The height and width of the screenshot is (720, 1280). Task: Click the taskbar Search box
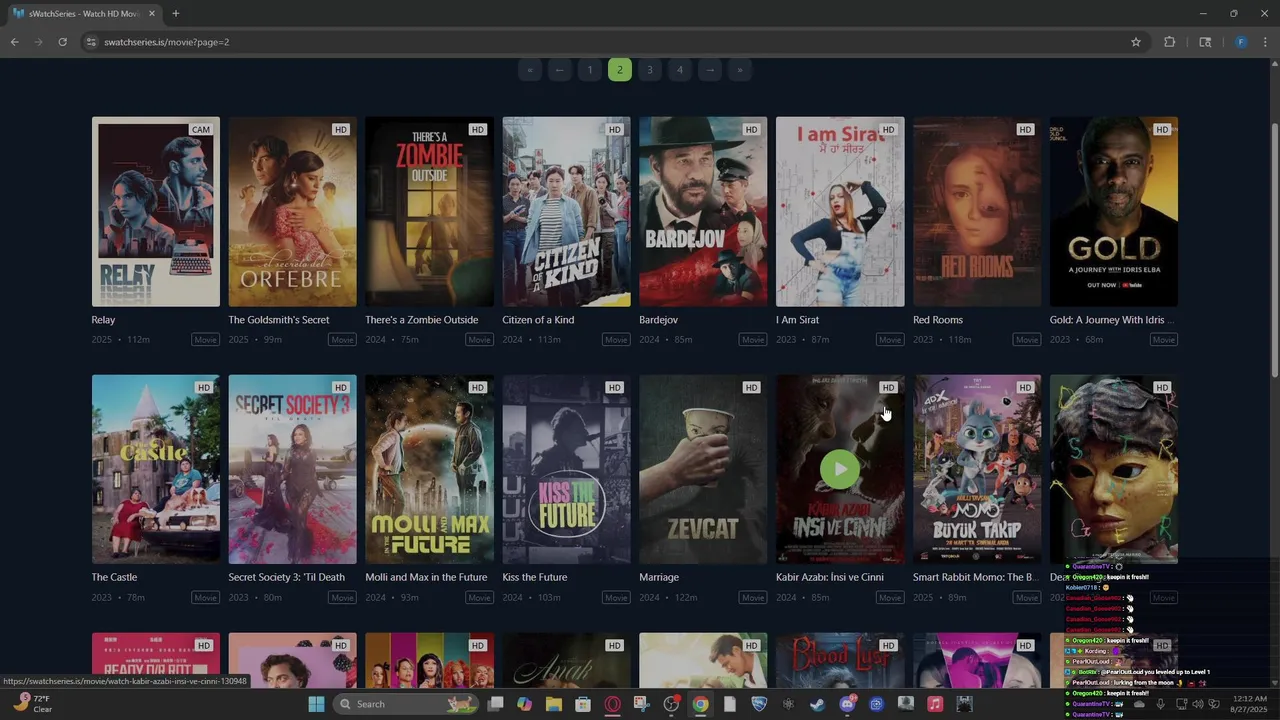click(x=406, y=704)
